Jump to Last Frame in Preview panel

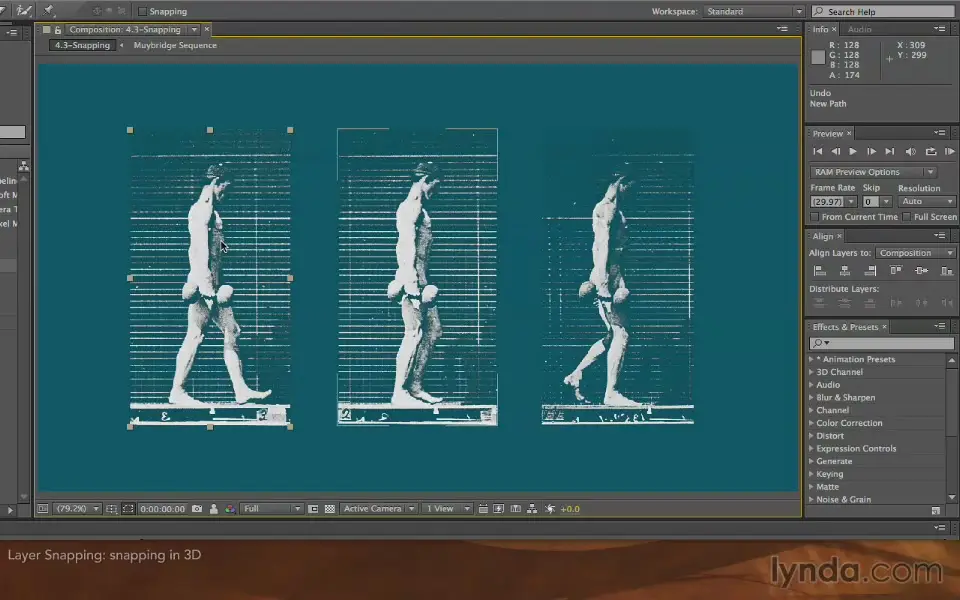coord(890,151)
